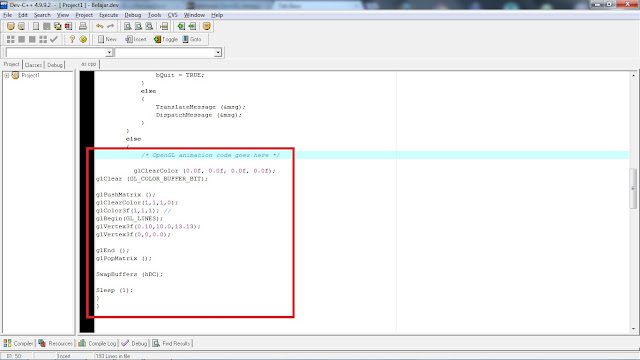Click the Compile and Run icon
The height and width of the screenshot is (360, 640).
pyautogui.click(x=32, y=39)
